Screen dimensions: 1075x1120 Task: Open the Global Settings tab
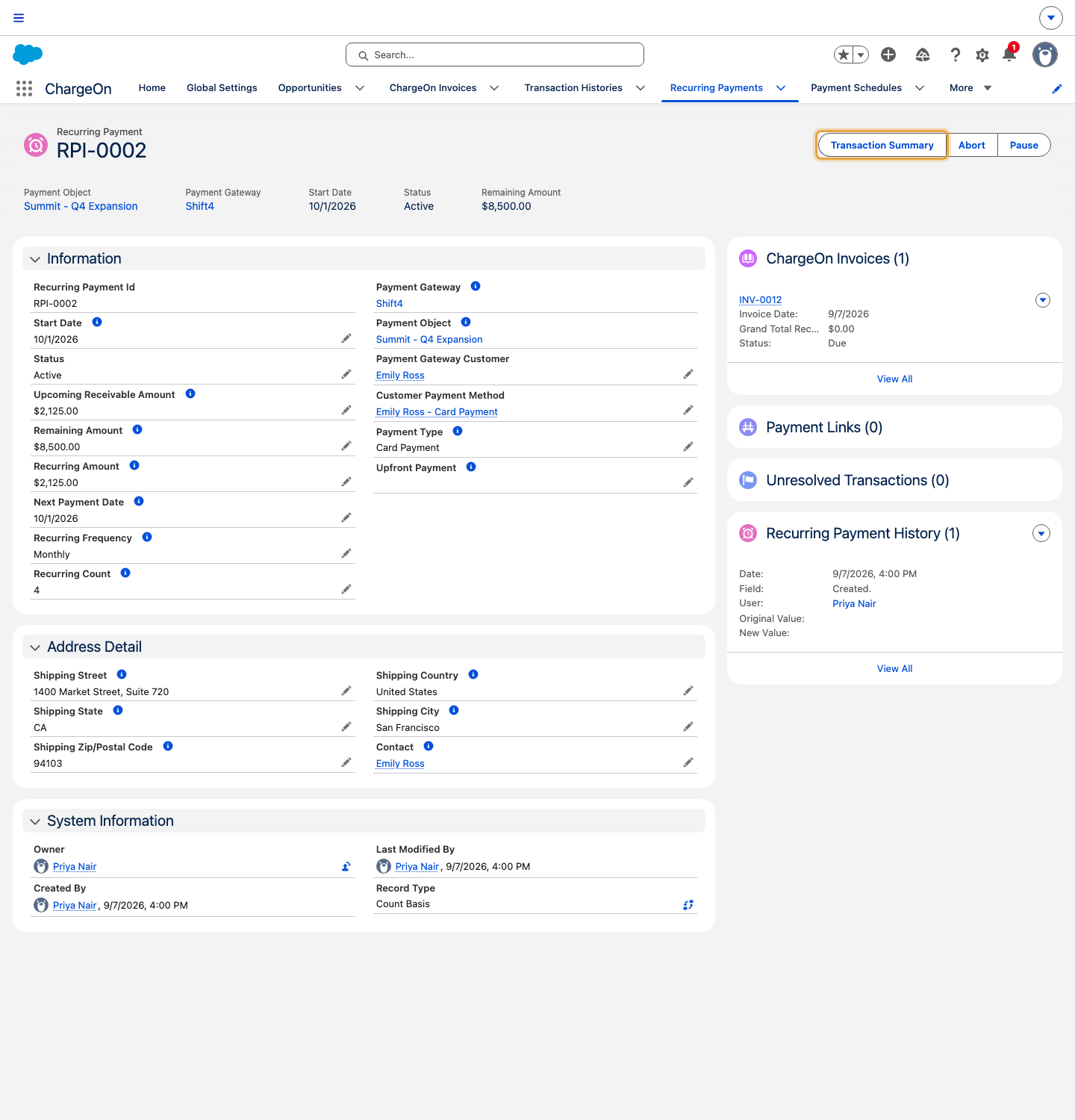pyautogui.click(x=222, y=88)
